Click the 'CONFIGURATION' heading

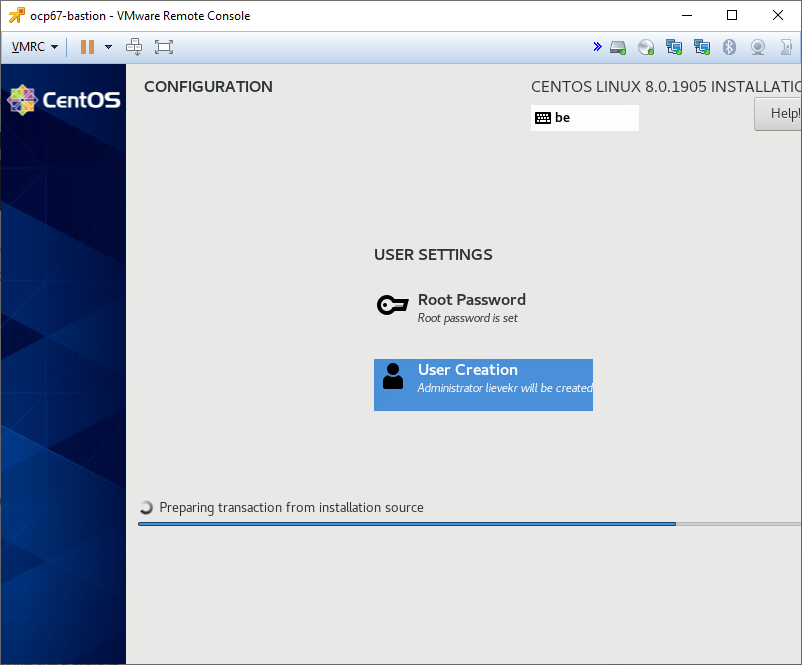[208, 87]
